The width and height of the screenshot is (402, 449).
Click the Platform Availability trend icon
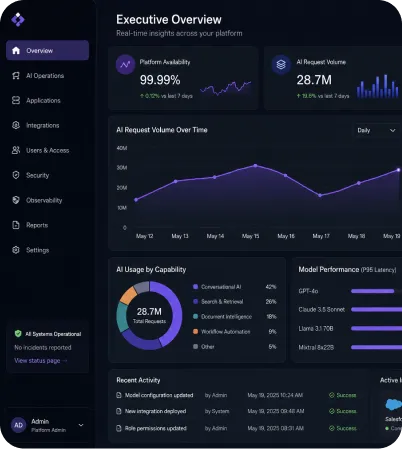(125, 64)
